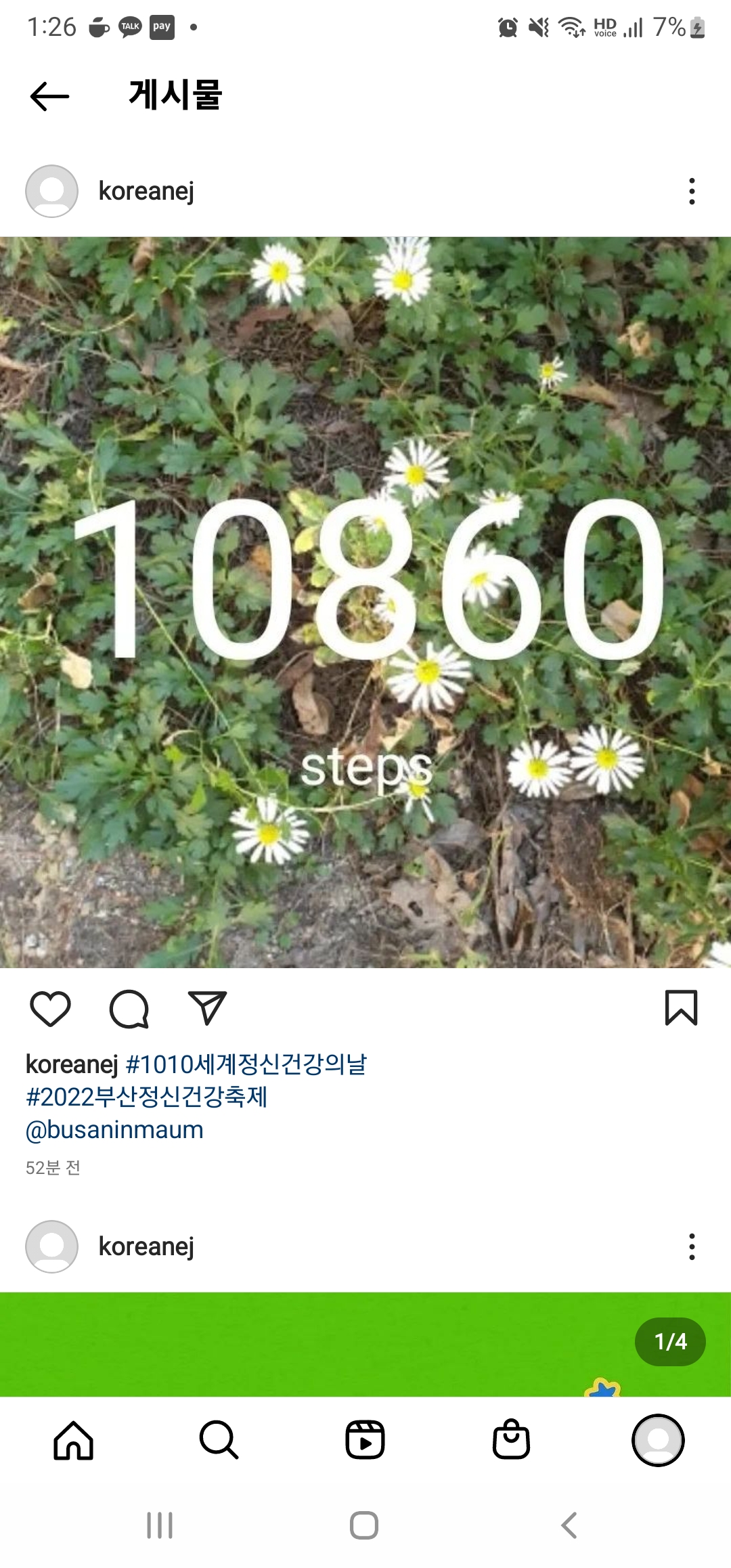The width and height of the screenshot is (731, 1568).
Task: Visit the @busaninmaum mention
Action: 114,1130
